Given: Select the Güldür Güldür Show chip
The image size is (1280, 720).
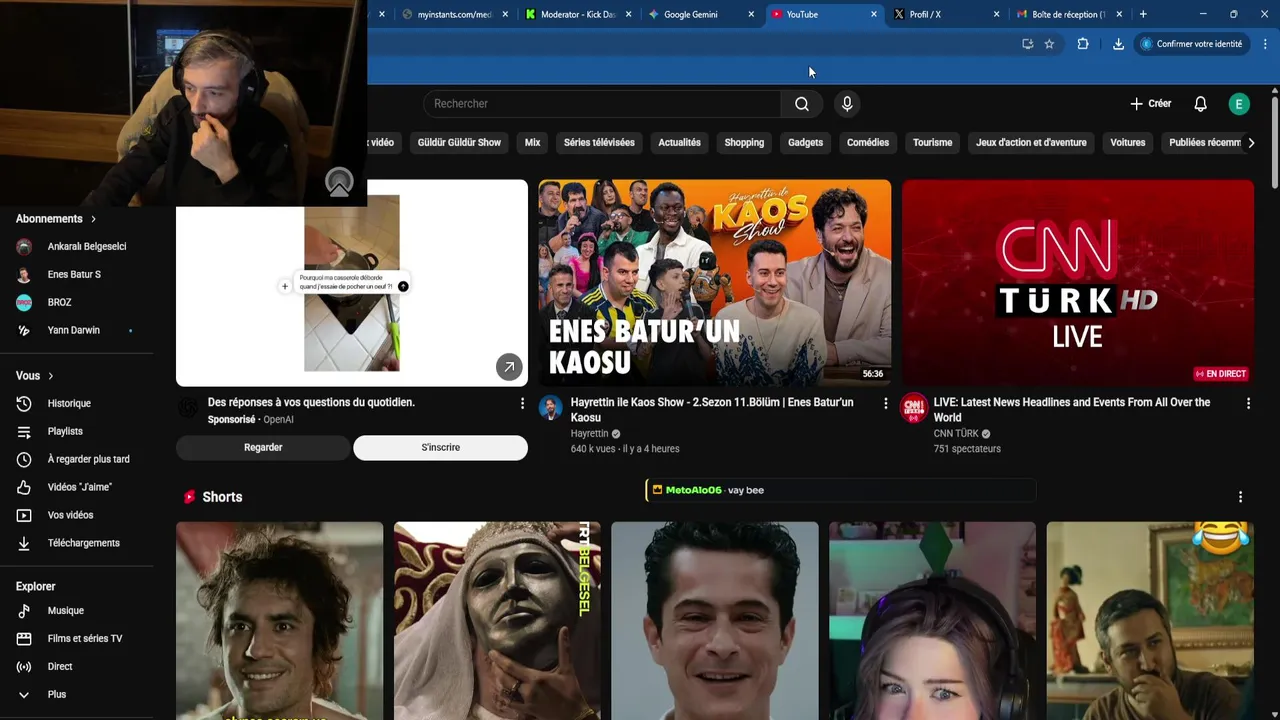Looking at the screenshot, I should 459,143.
